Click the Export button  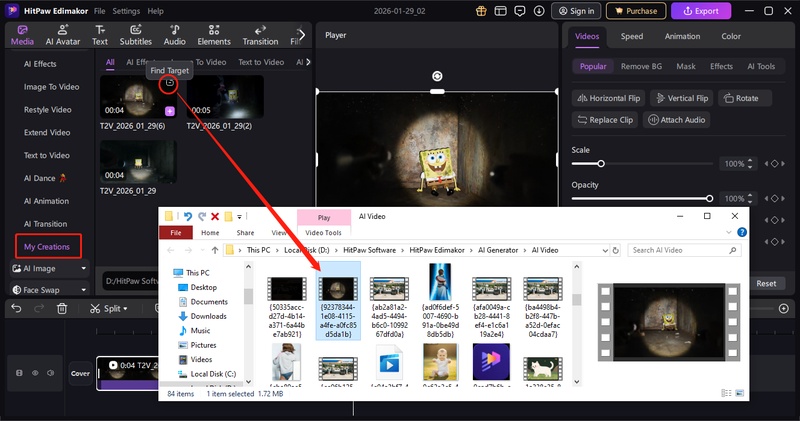[x=701, y=11]
